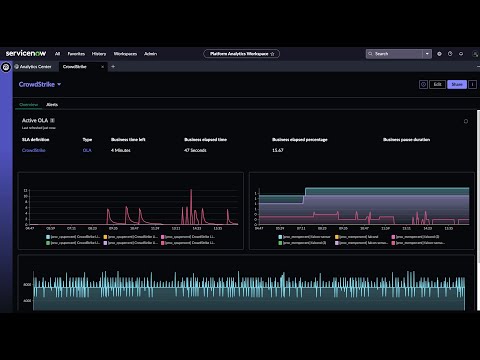Open the History menu
The height and width of the screenshot is (360, 480).
click(x=99, y=54)
